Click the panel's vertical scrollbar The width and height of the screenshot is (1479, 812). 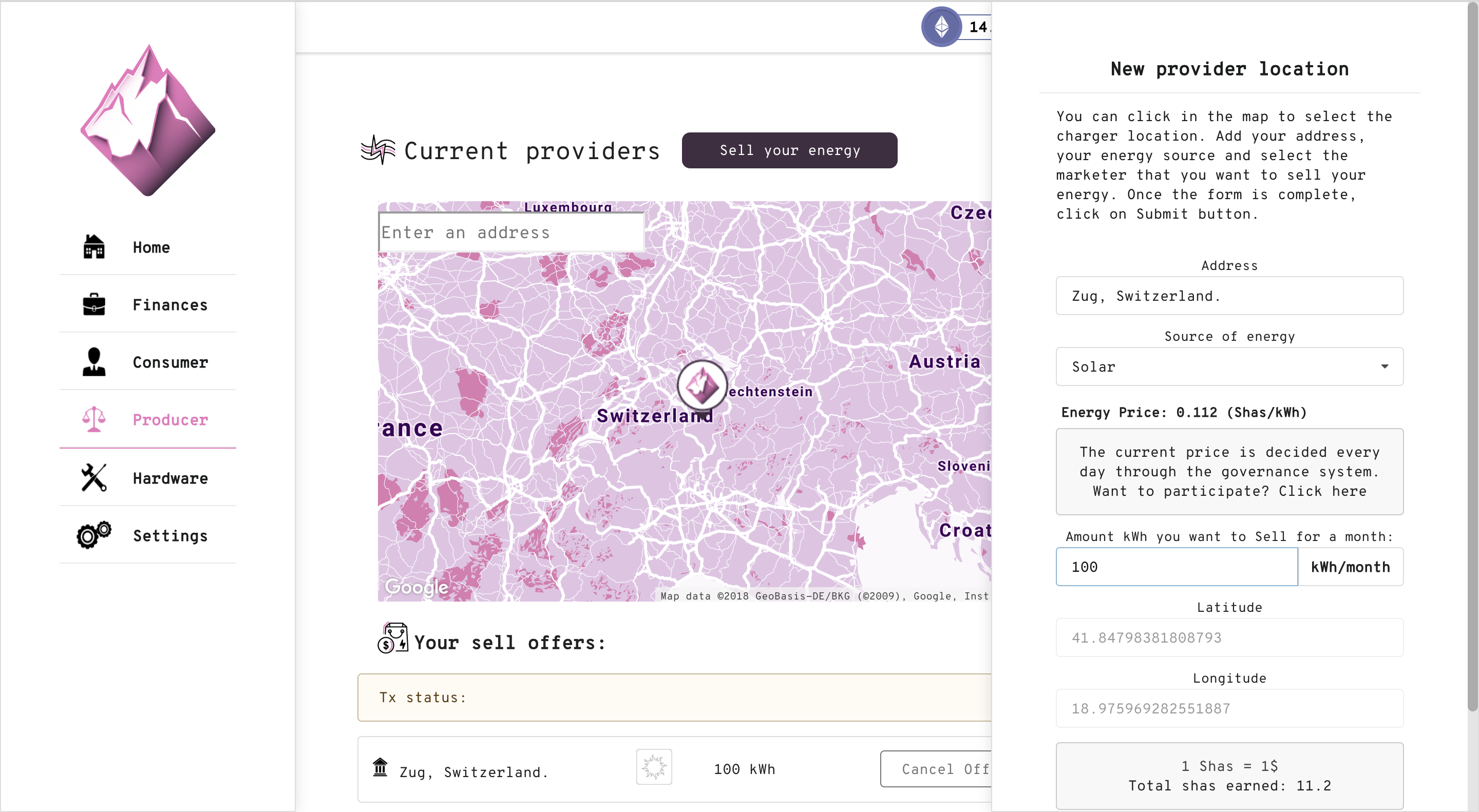1473,356
